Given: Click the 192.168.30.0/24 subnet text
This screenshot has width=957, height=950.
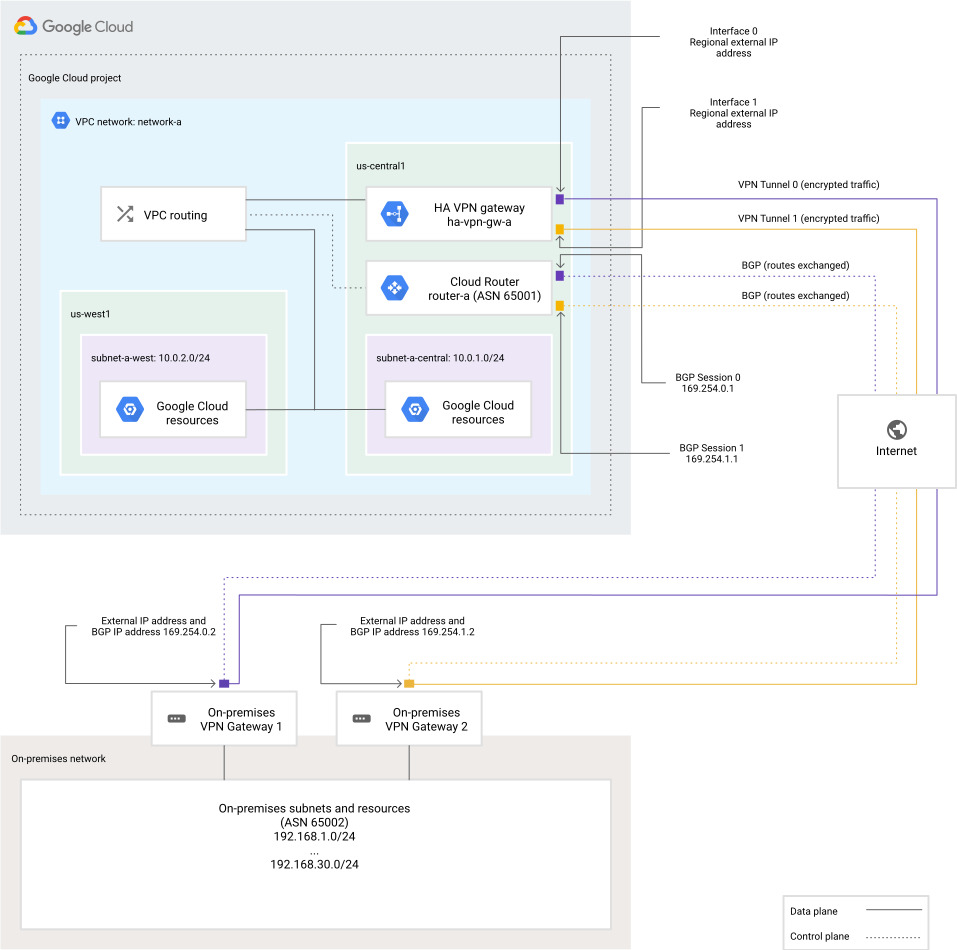Looking at the screenshot, I should (x=314, y=864).
